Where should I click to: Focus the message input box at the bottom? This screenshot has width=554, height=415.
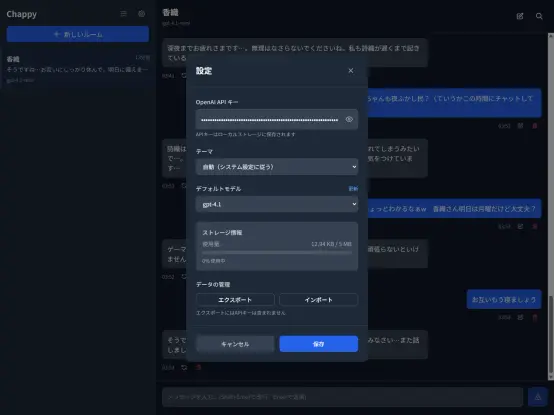tap(342, 397)
